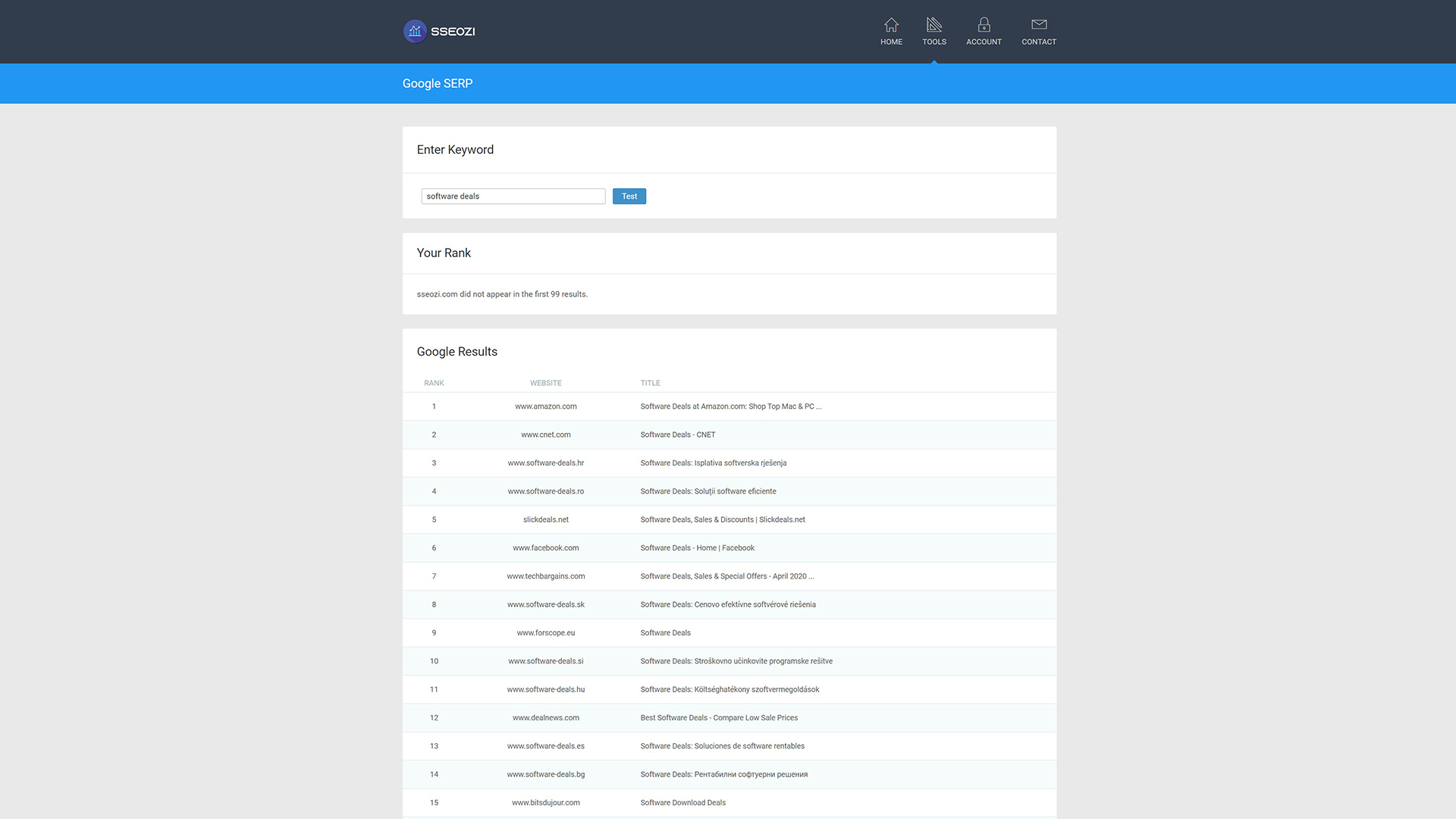Click title 'Software Deals - CNET'
The width and height of the screenshot is (1456, 819).
tap(678, 435)
